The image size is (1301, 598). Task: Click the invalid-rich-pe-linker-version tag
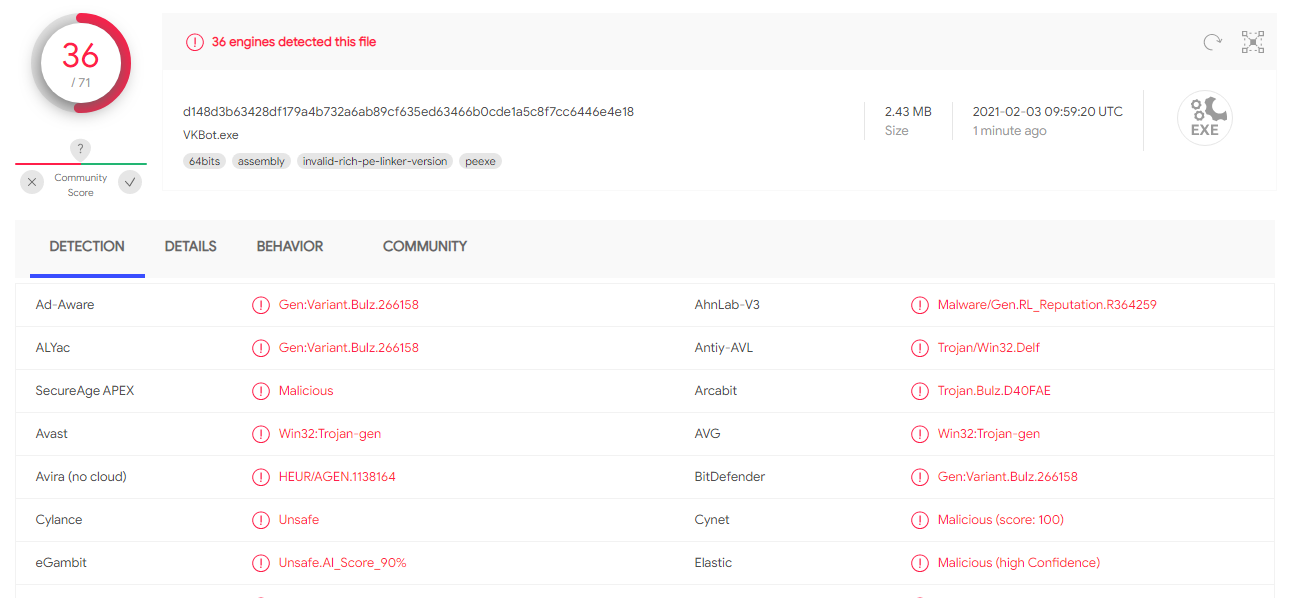point(375,161)
